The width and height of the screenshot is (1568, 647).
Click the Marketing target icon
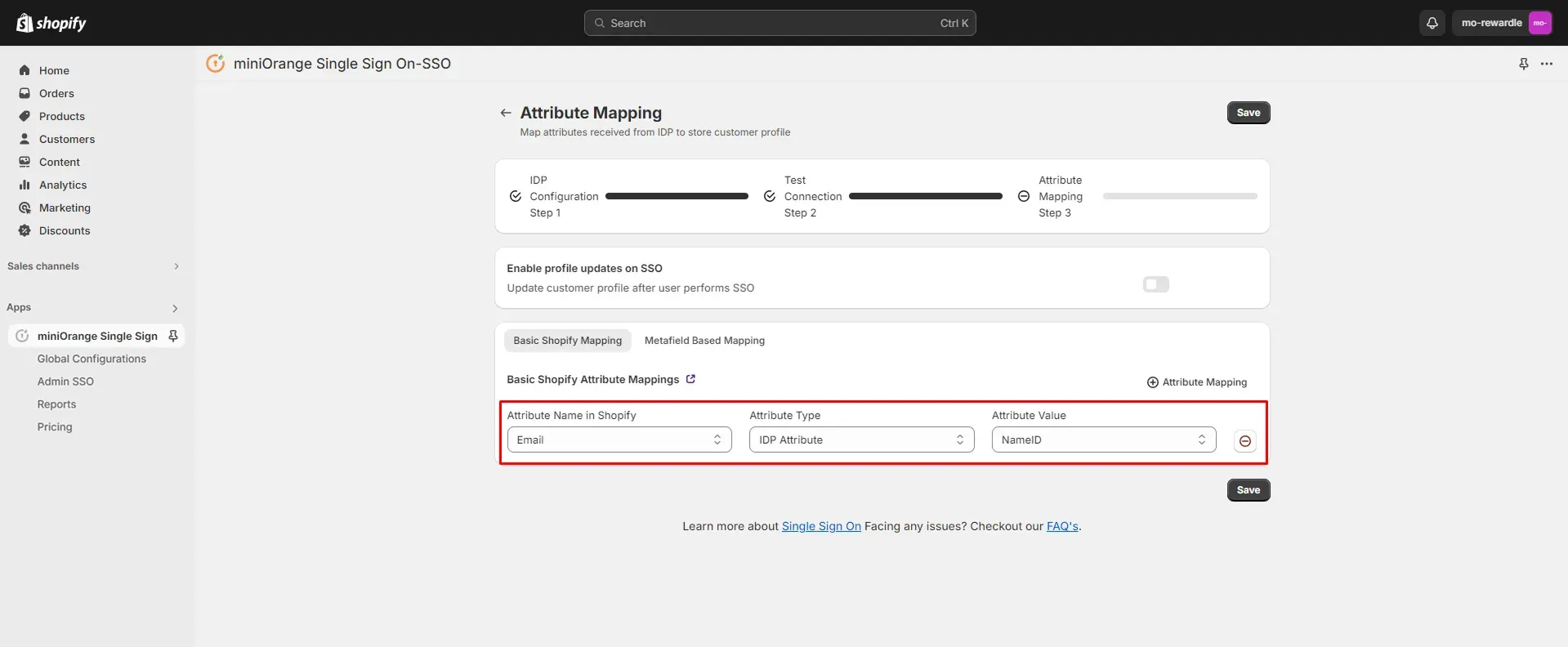click(x=25, y=207)
